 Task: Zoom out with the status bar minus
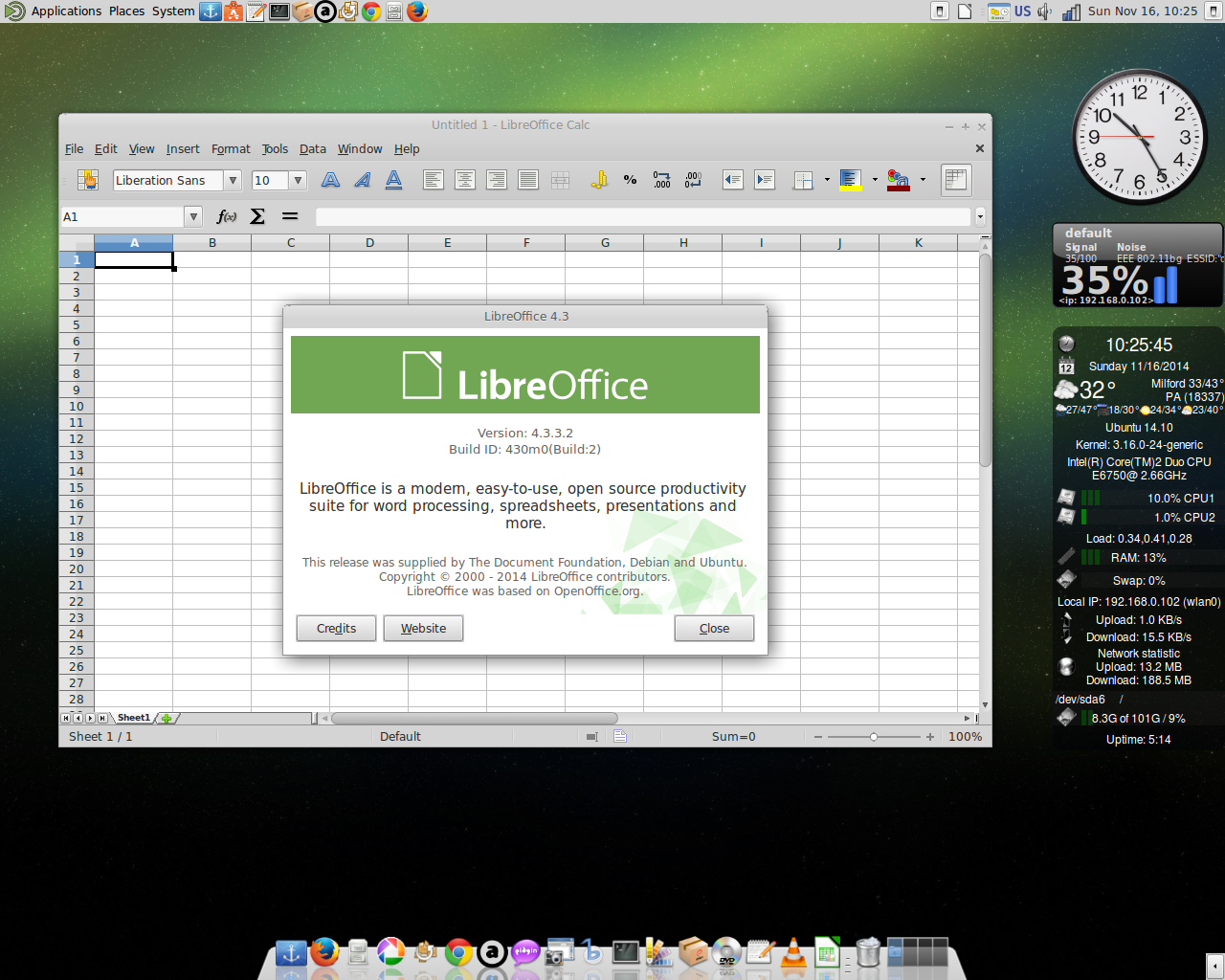pos(817,737)
